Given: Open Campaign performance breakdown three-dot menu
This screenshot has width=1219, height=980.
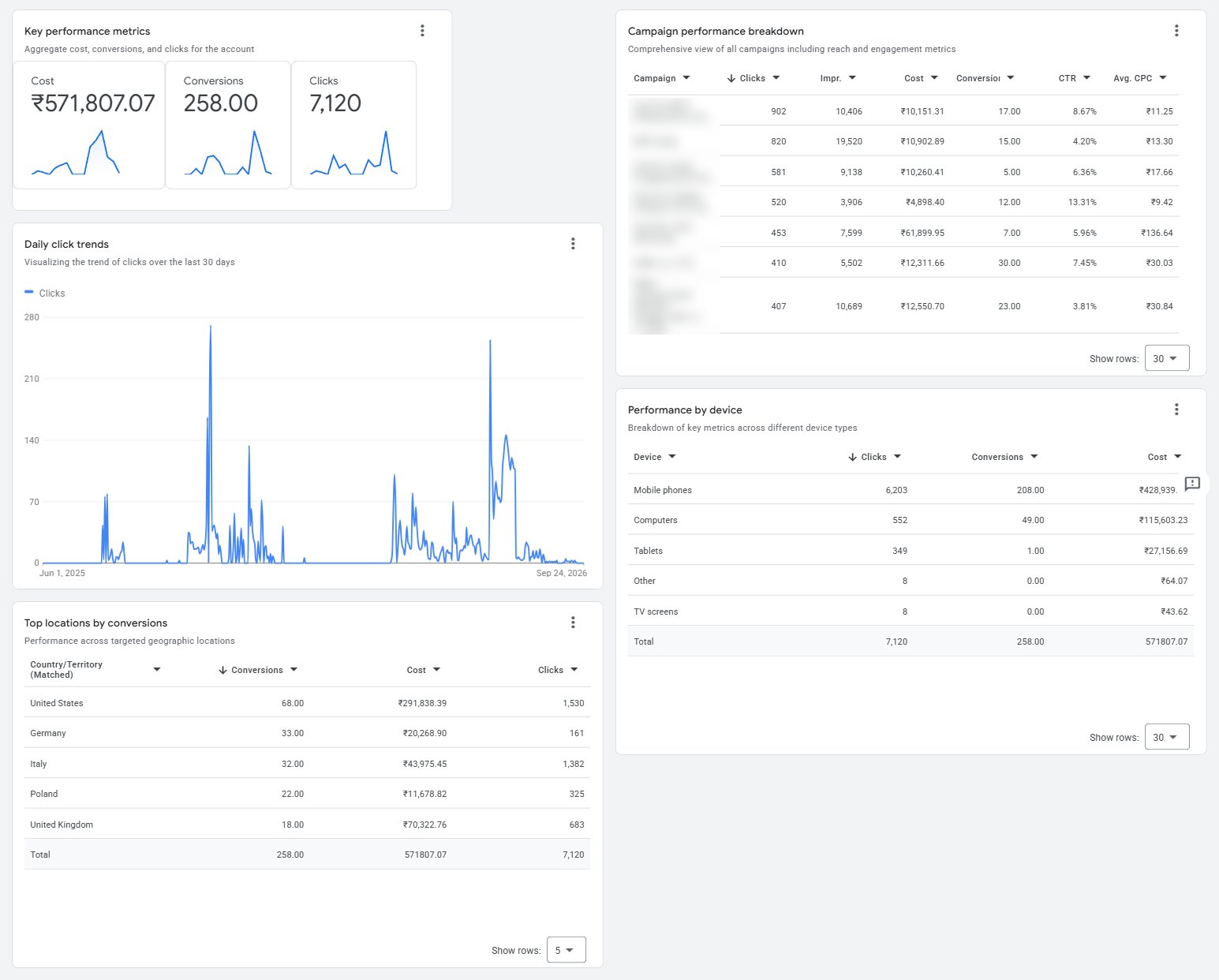Looking at the screenshot, I should tap(1176, 31).
